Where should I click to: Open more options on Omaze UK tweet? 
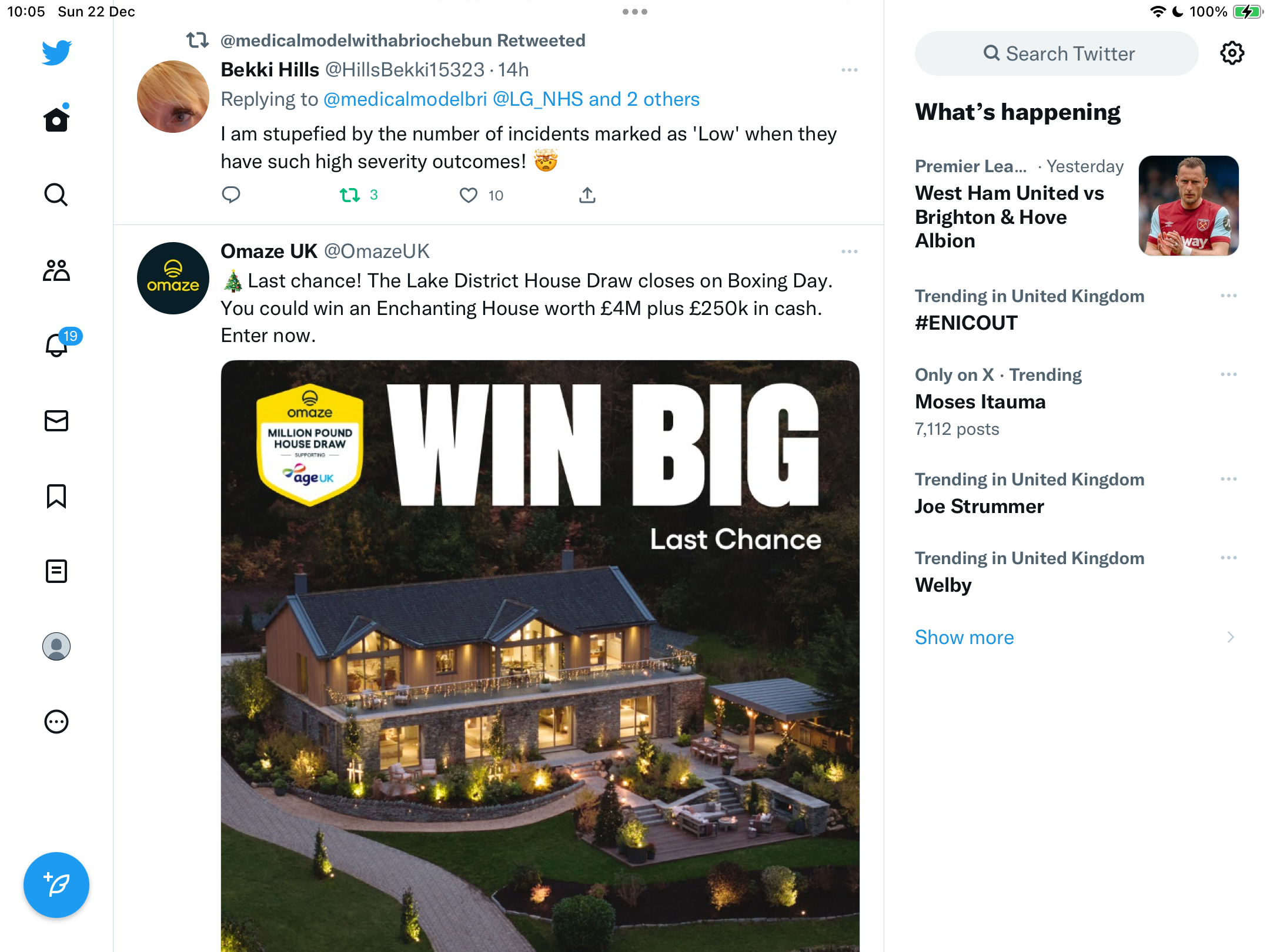tap(850, 252)
